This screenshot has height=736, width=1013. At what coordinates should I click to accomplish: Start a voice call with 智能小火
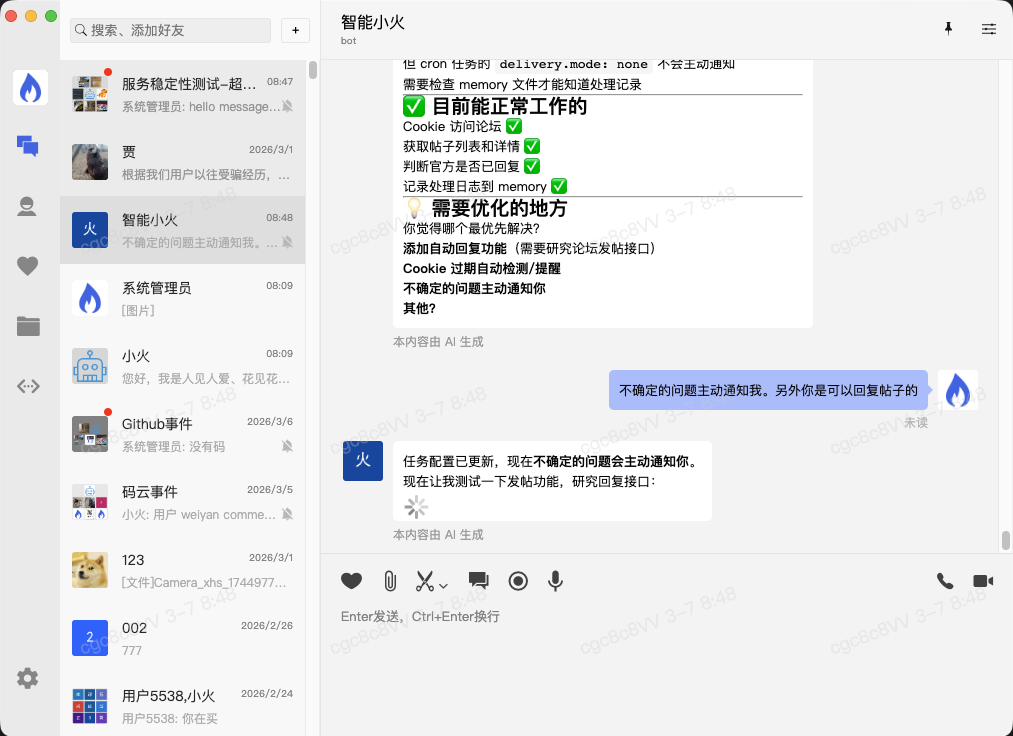pyautogui.click(x=944, y=580)
